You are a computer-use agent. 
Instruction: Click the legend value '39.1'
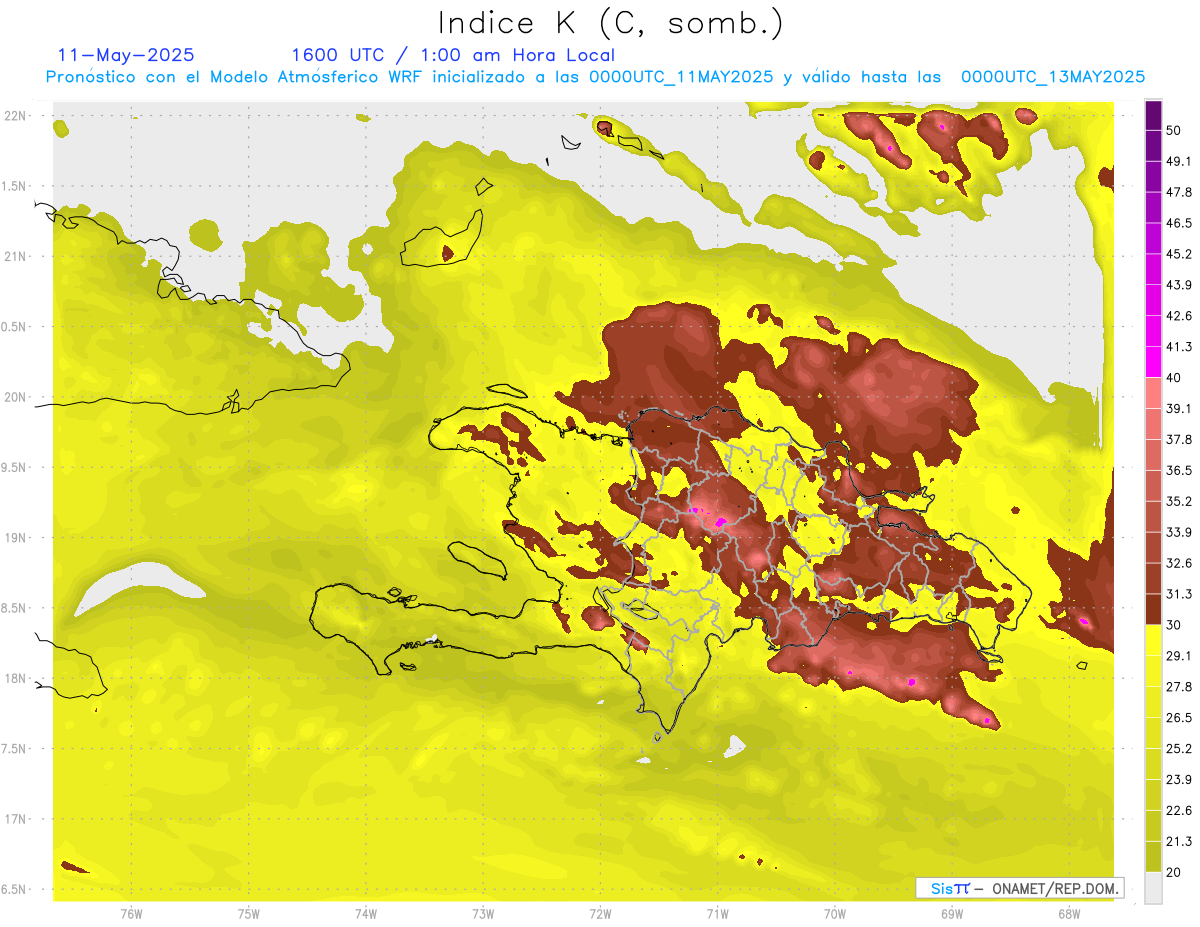(1179, 408)
